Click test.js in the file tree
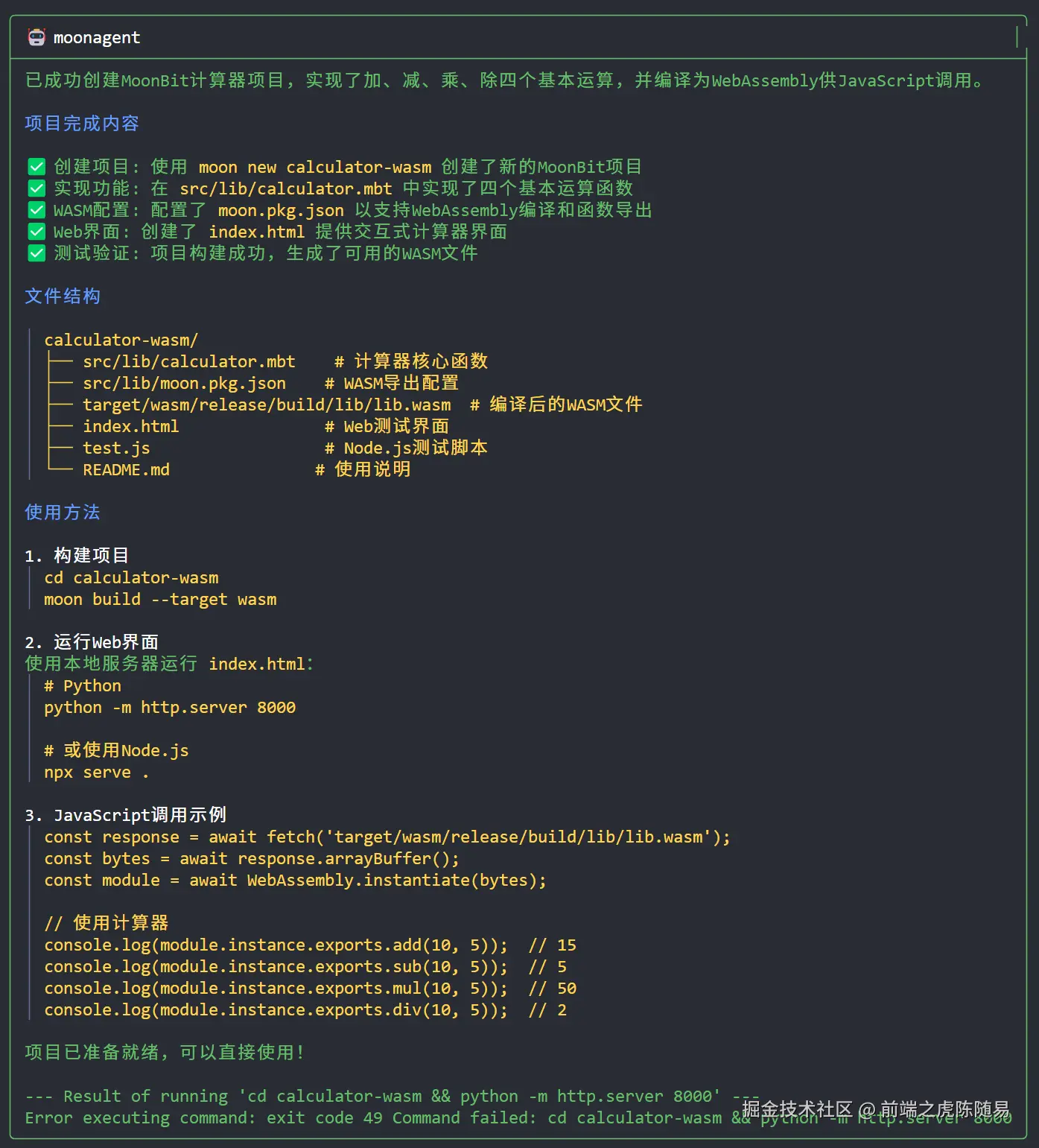1039x1148 pixels. 116,448
